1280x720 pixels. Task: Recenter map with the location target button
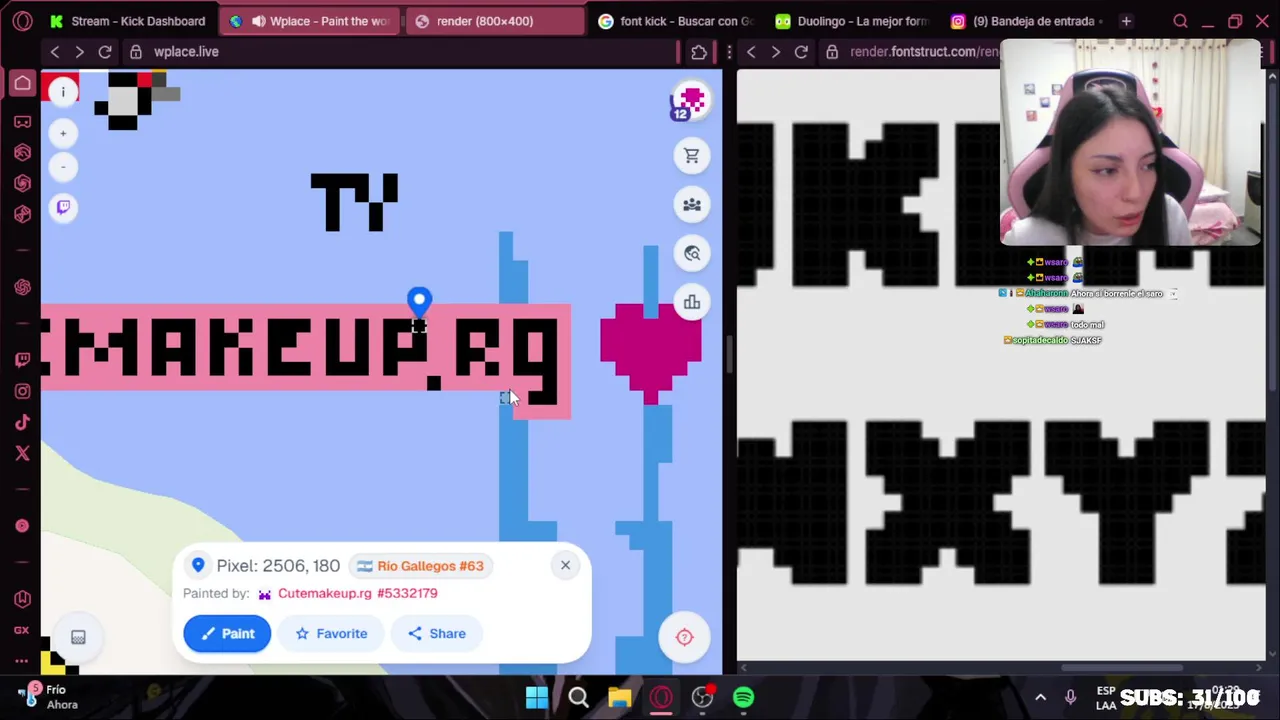pyautogui.click(x=685, y=637)
